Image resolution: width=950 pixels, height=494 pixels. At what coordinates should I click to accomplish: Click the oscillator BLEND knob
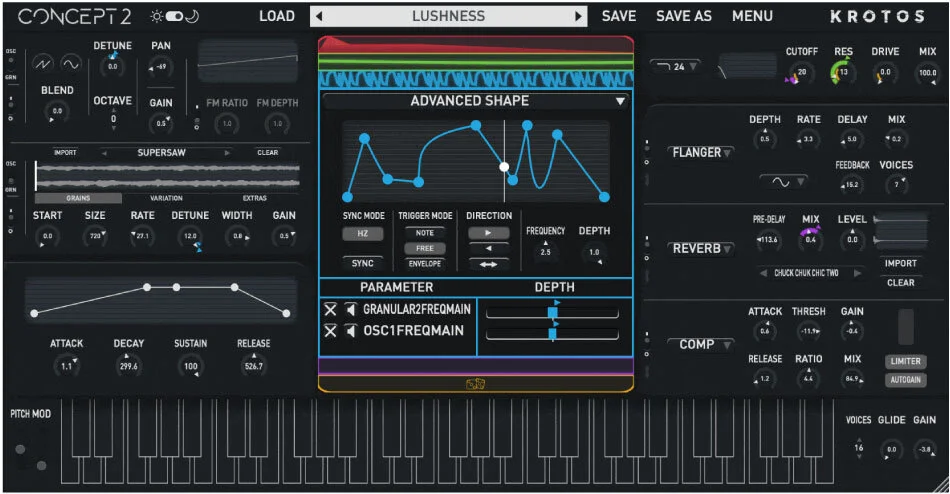[57, 112]
